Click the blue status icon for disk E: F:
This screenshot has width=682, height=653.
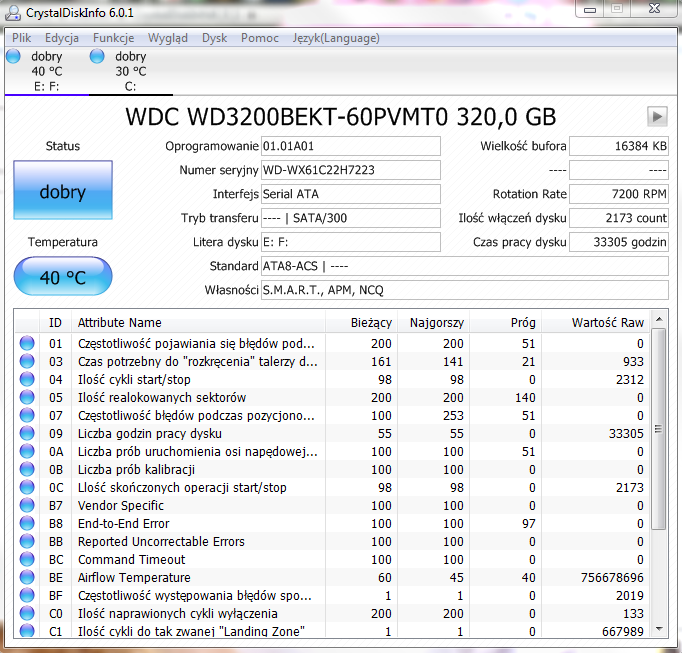coord(13,56)
